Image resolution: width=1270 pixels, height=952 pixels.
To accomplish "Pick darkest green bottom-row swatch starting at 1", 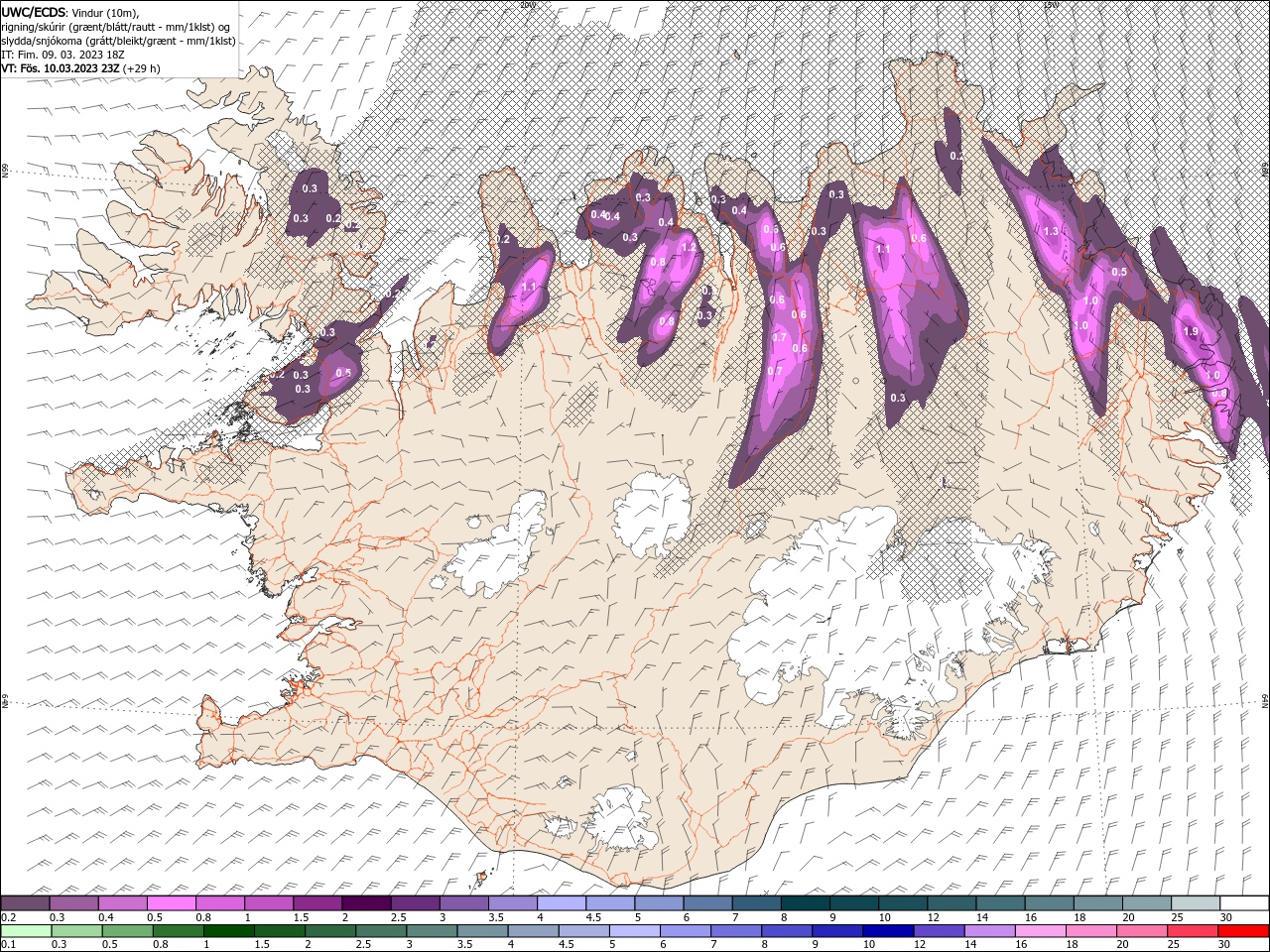I will pos(229,931).
